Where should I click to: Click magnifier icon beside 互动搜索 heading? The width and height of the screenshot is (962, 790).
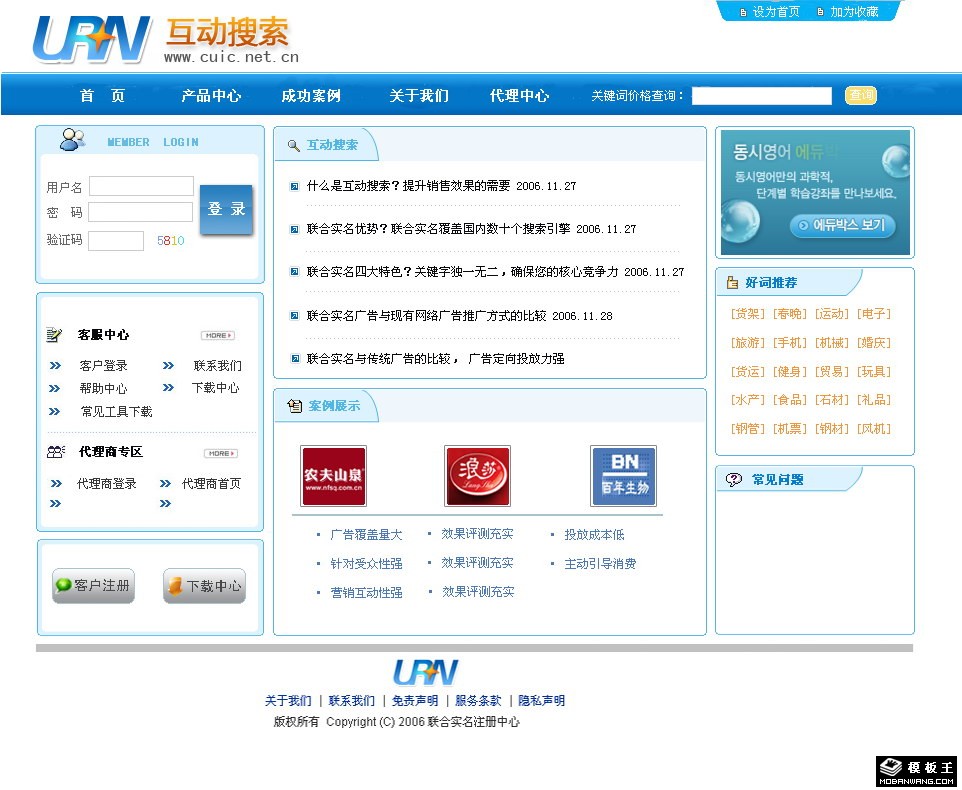(294, 145)
